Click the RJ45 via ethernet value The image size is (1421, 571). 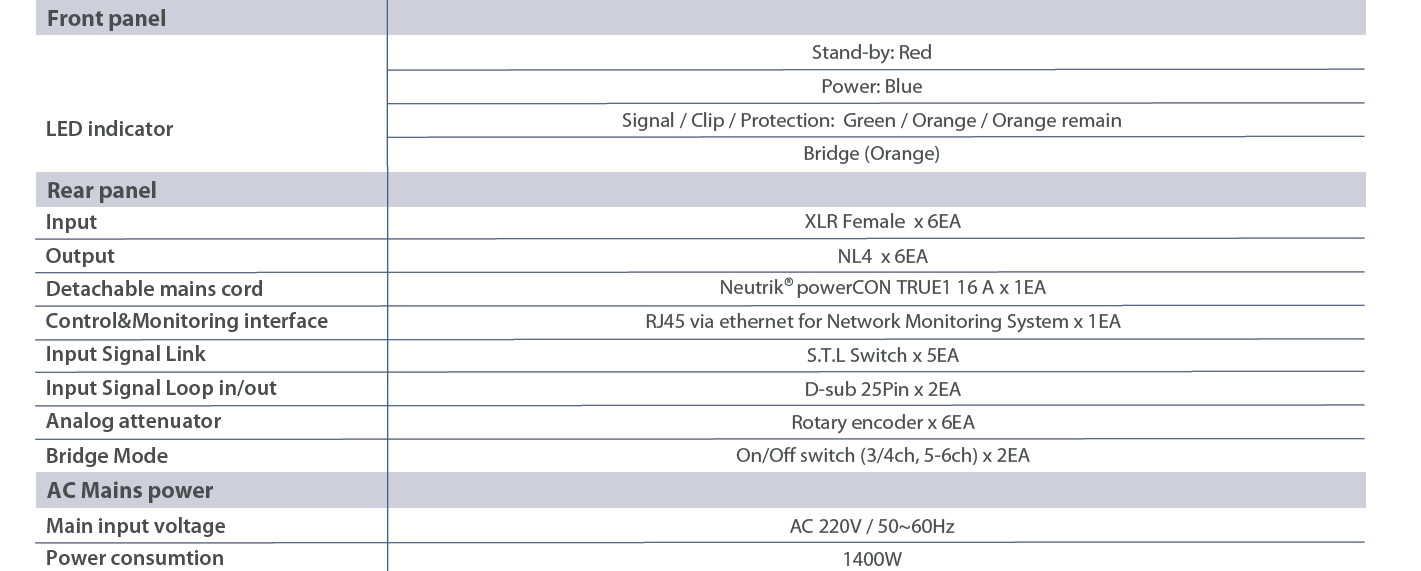[882, 322]
